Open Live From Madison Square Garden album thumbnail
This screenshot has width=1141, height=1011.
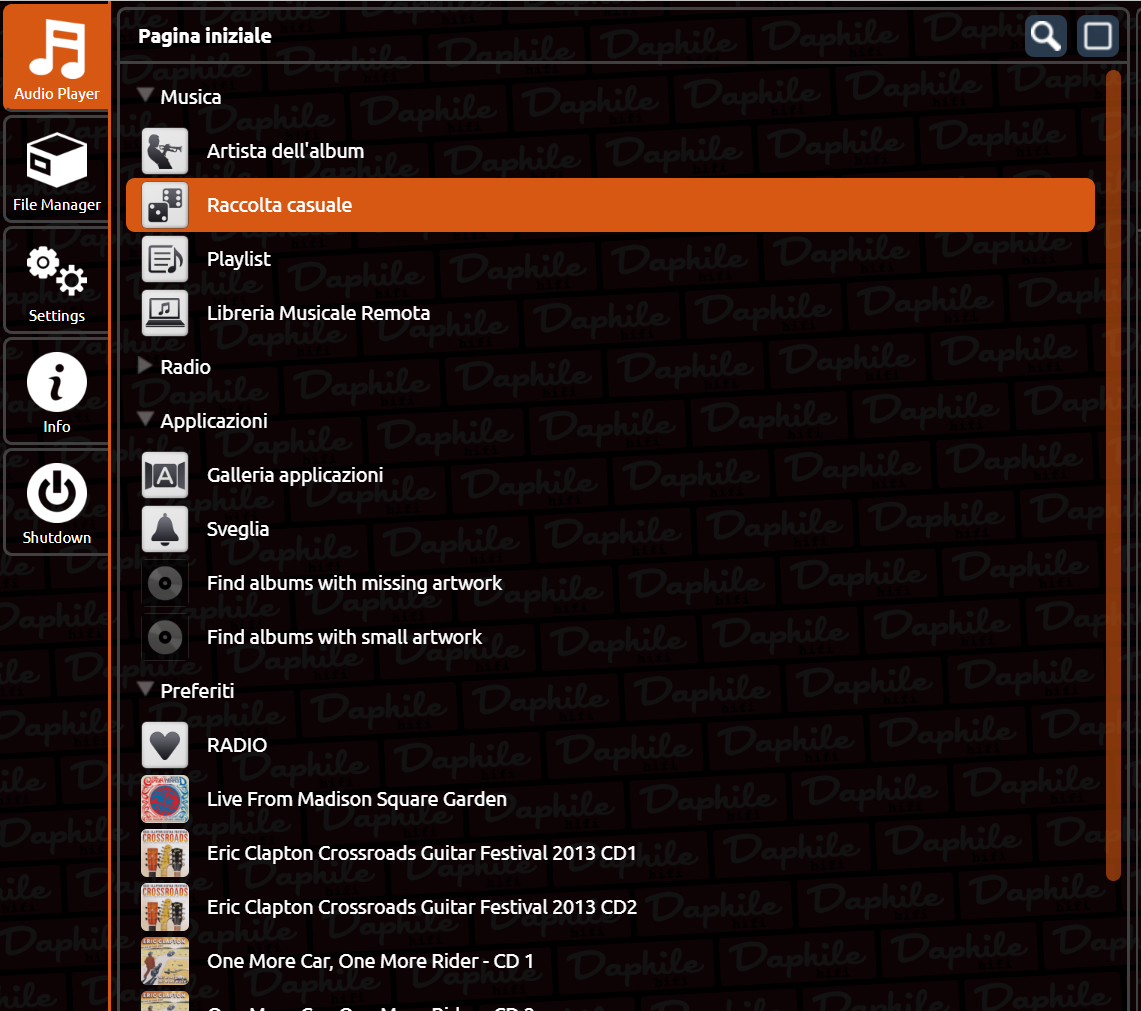pyautogui.click(x=164, y=799)
